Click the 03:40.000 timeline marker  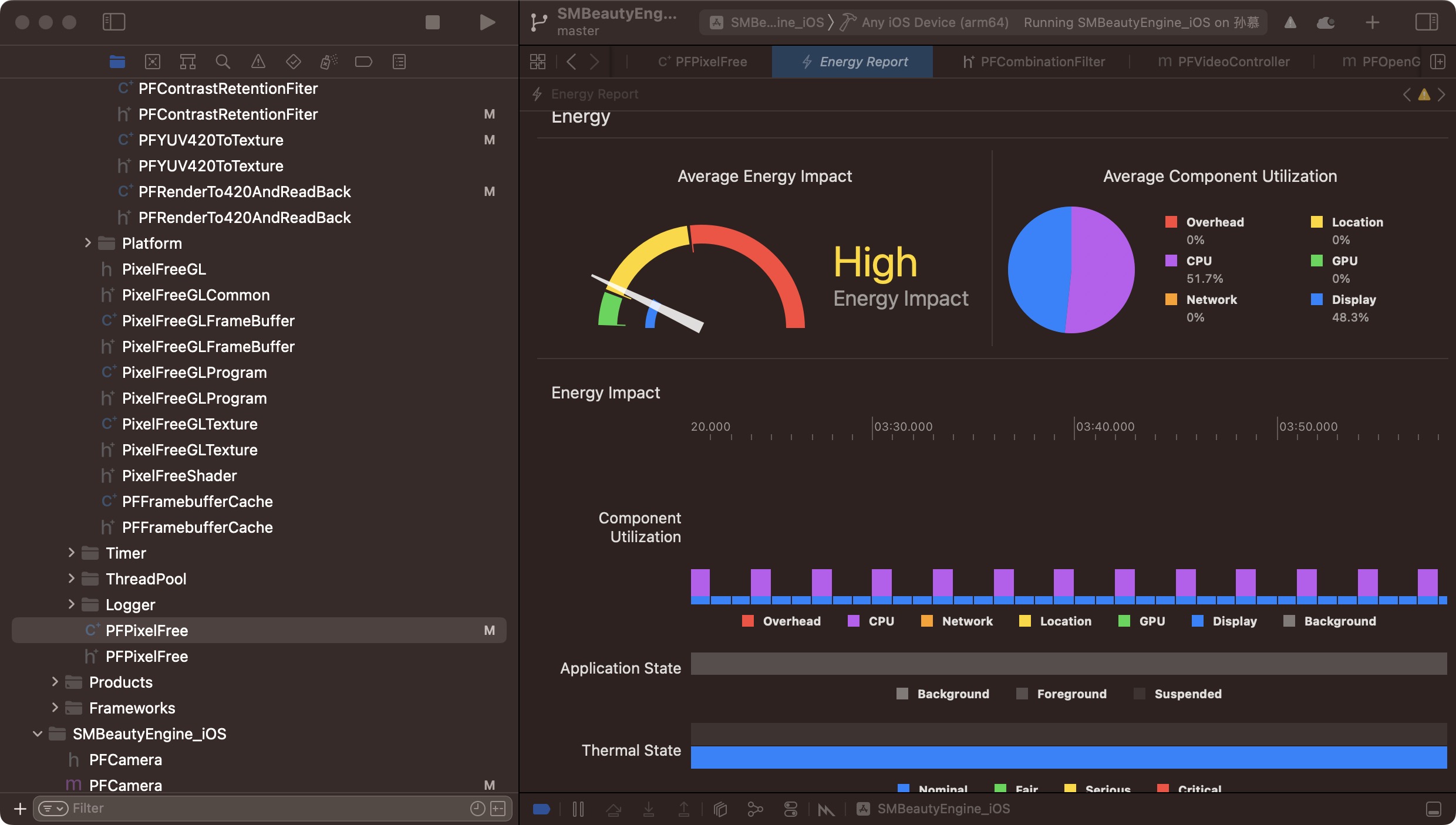coord(1105,427)
